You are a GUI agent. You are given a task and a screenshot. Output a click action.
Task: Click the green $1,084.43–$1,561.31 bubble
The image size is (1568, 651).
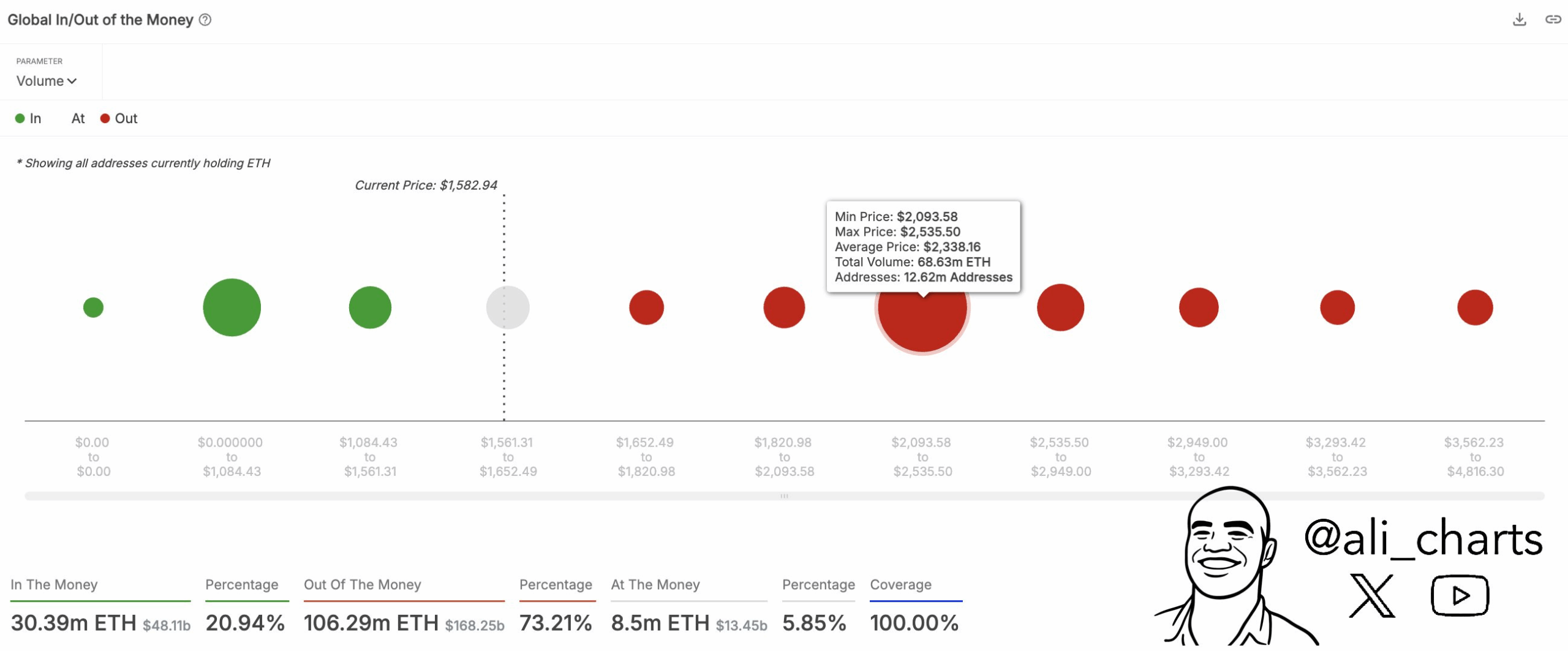point(370,307)
